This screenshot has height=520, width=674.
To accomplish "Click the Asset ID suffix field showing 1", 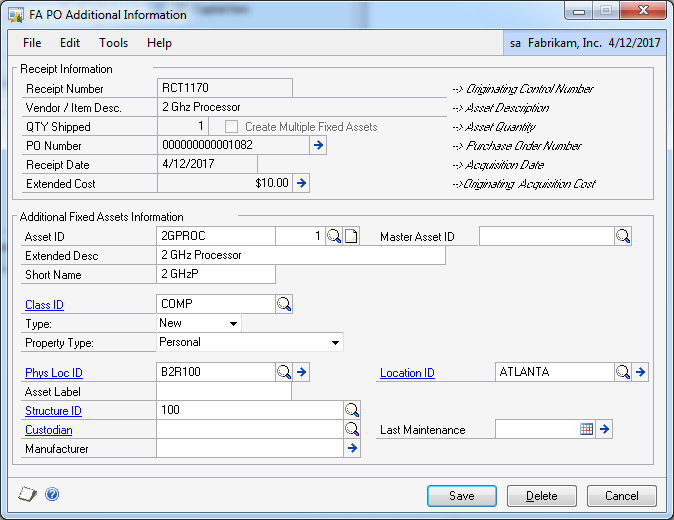I will (x=300, y=236).
